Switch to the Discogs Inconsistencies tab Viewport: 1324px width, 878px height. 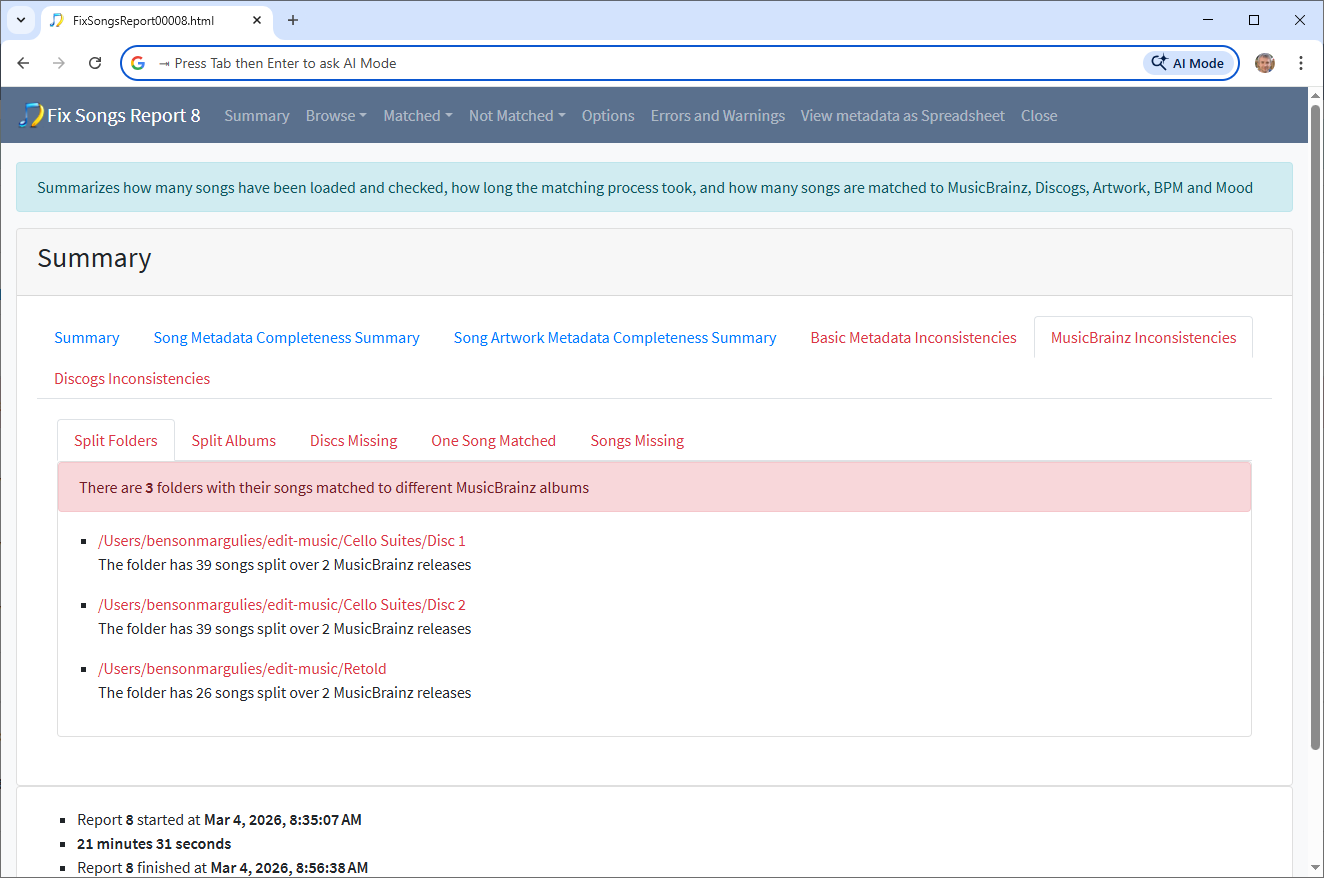[x=132, y=379]
